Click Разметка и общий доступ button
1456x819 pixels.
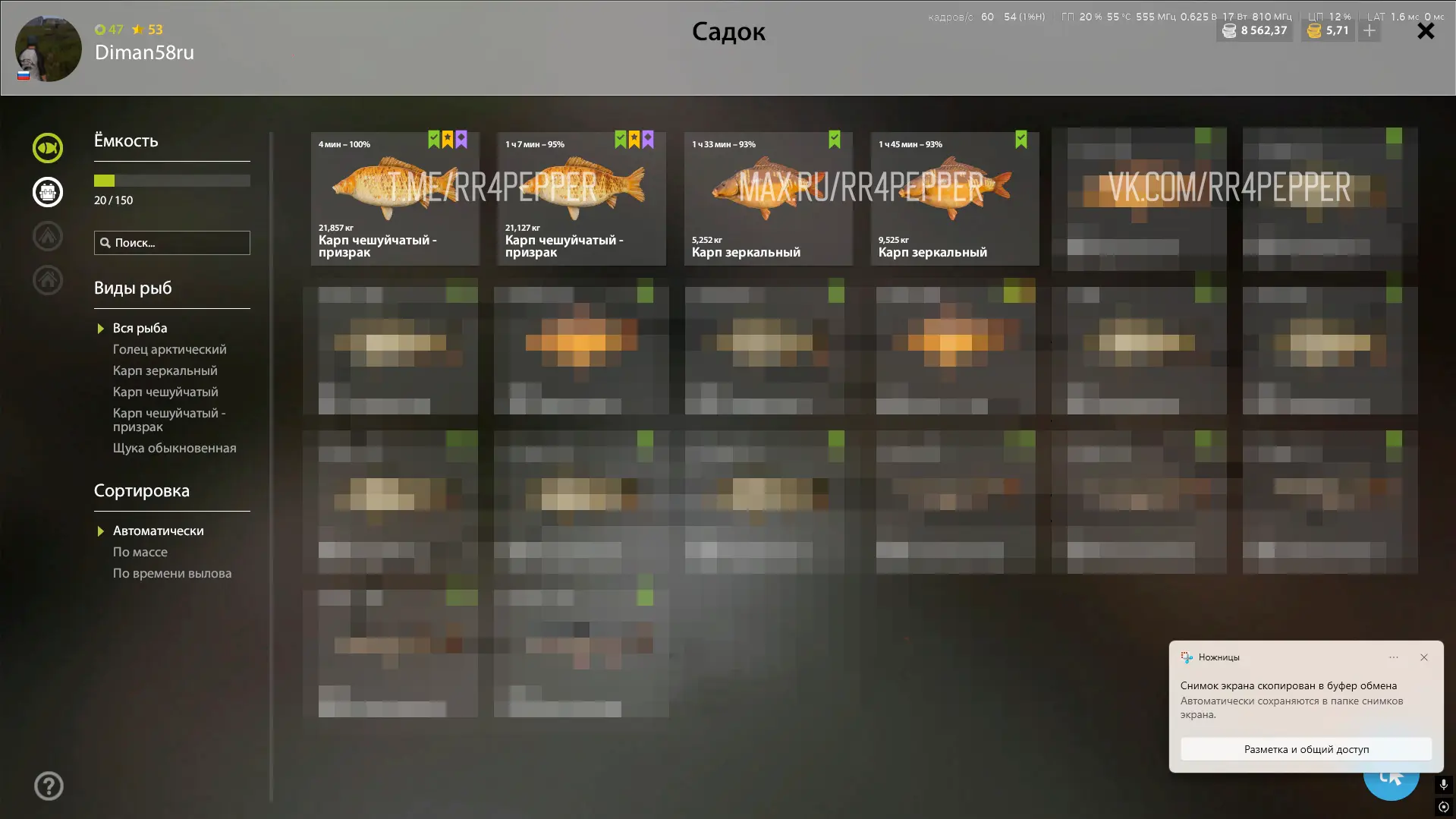(1306, 749)
